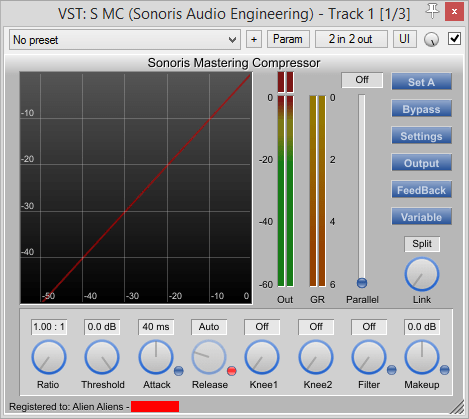
Task: Click the Set A button
Action: [421, 82]
